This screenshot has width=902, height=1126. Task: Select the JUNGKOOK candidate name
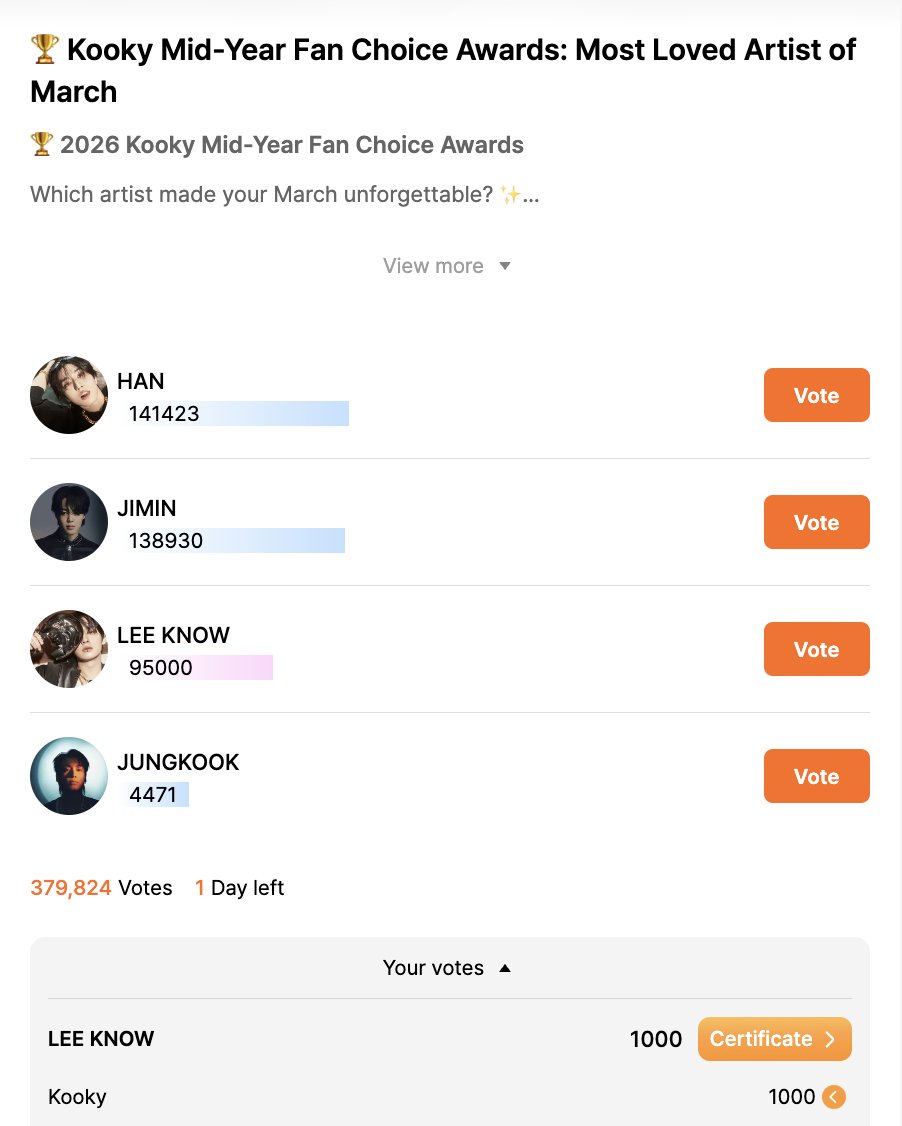[178, 762]
